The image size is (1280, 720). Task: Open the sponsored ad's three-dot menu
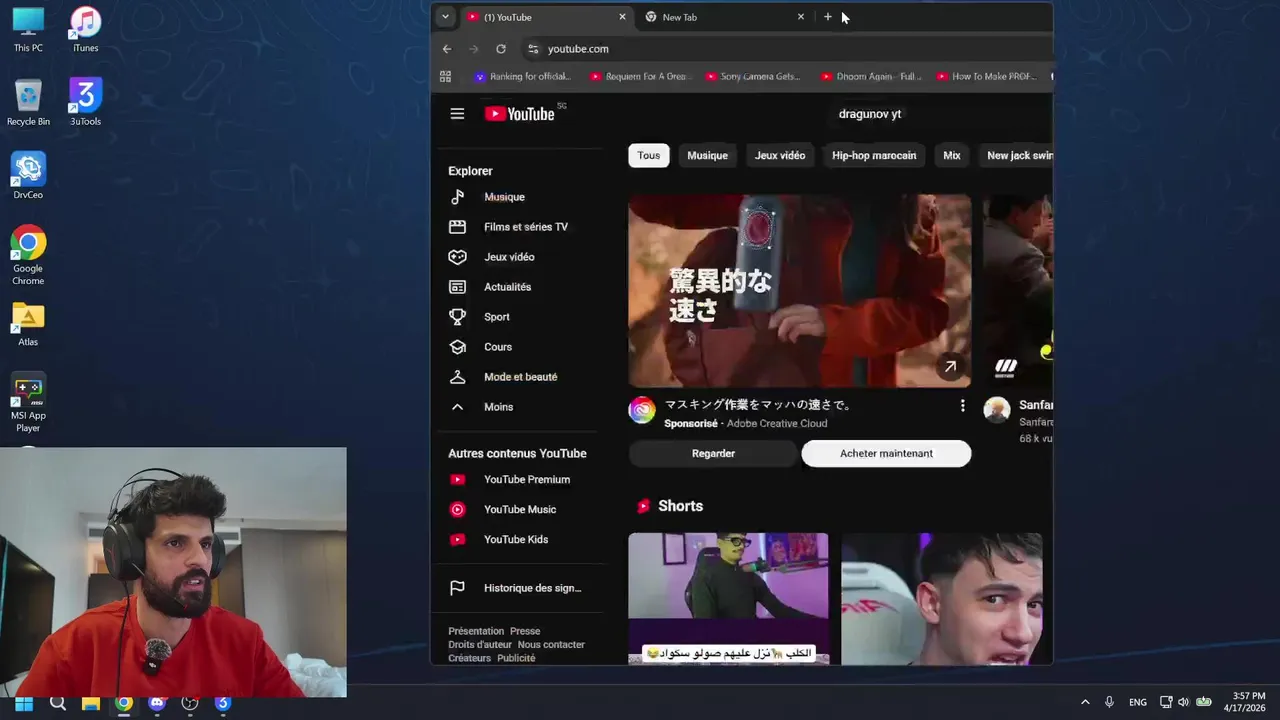point(962,405)
